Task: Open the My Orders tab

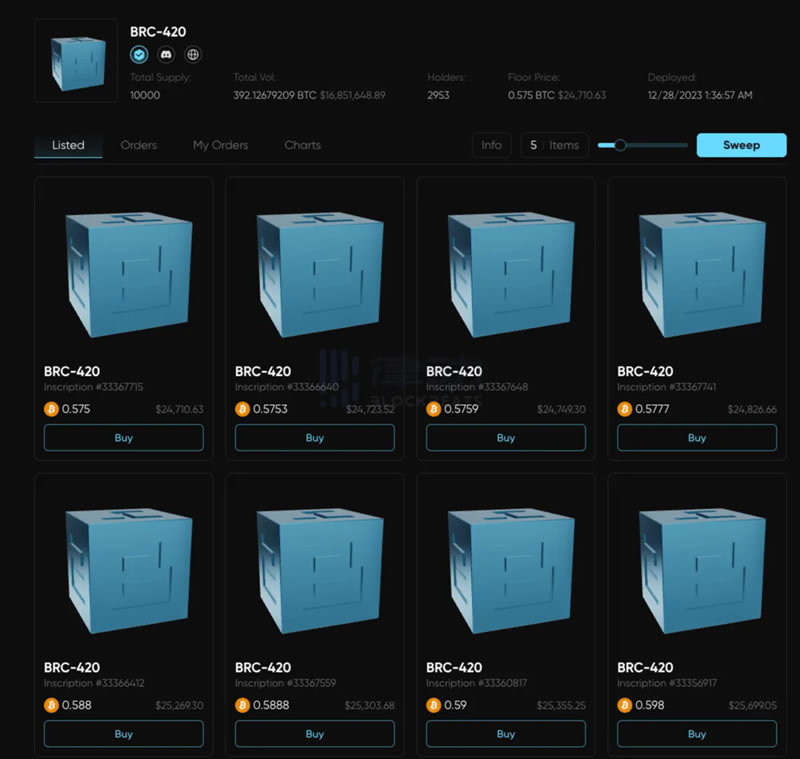Action: (x=220, y=145)
